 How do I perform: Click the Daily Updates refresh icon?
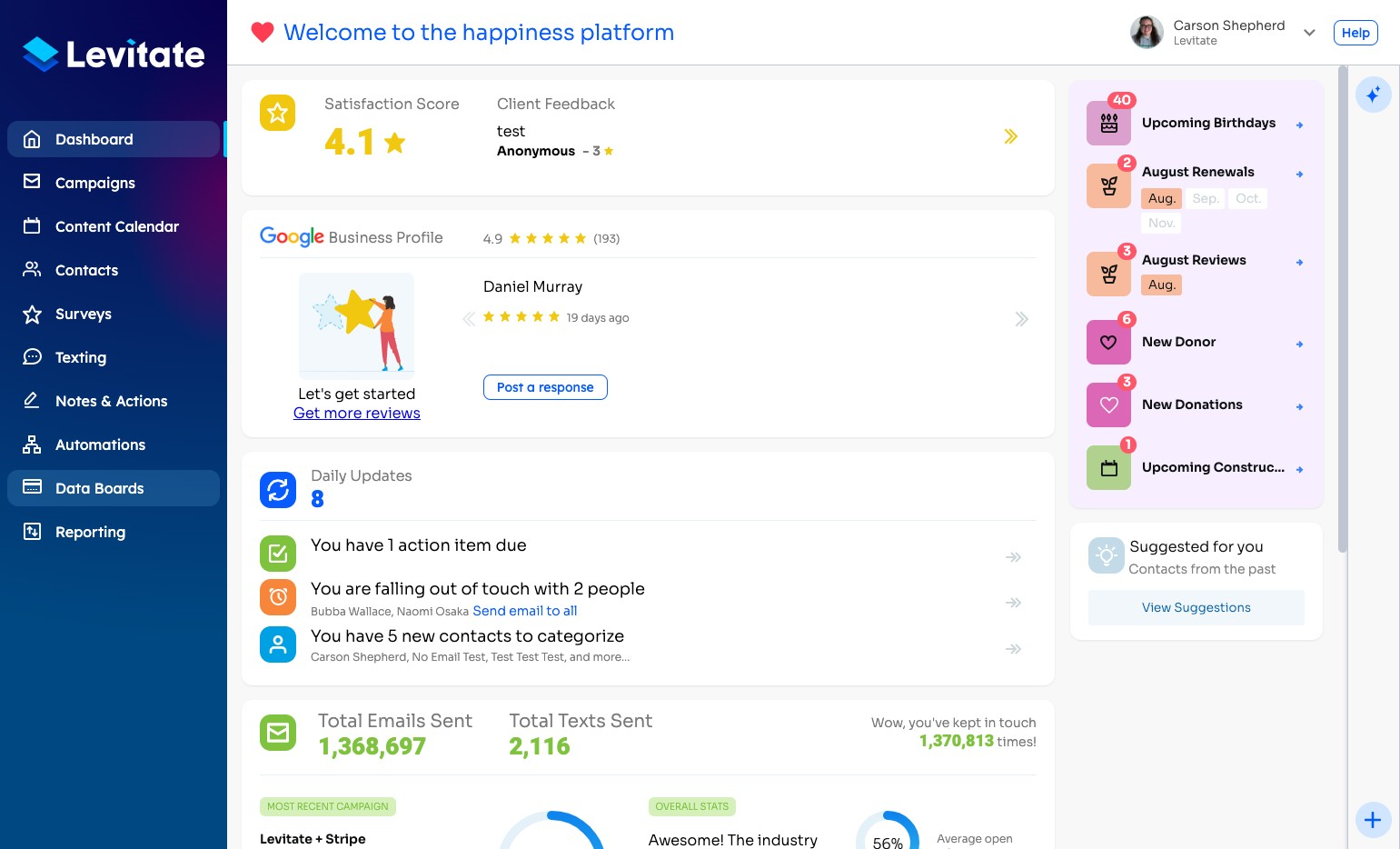click(278, 490)
